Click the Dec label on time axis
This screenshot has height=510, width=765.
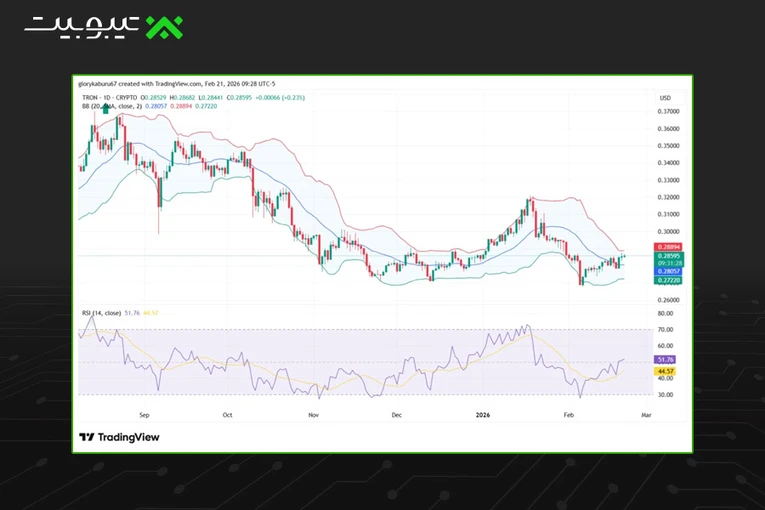(397, 415)
